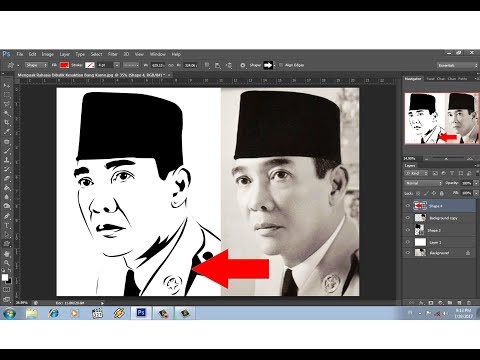Image resolution: width=480 pixels, height=360 pixels.
Task: Create a new group folder icon
Action: click(x=450, y=303)
